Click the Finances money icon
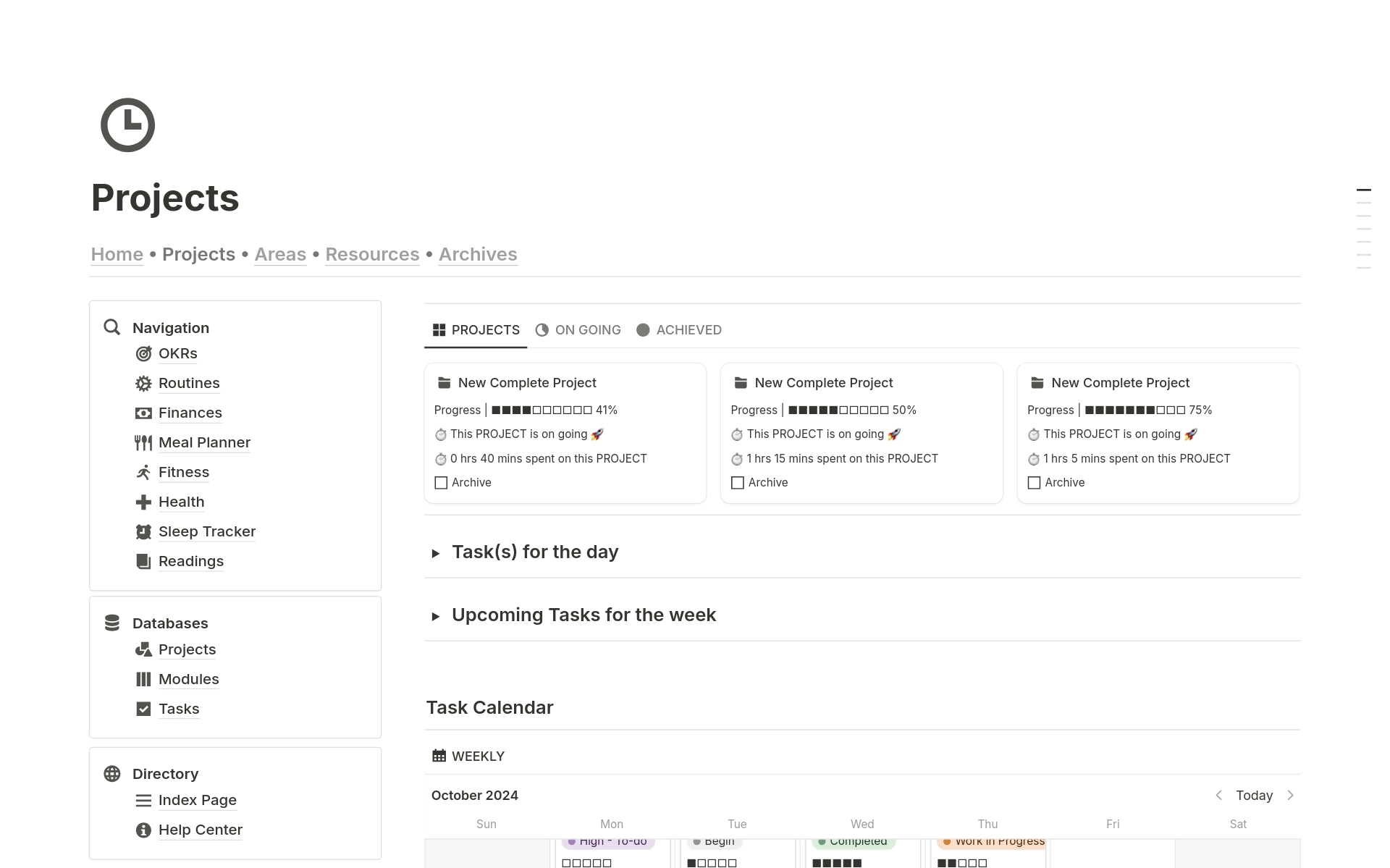This screenshot has width=1390, height=868. point(143,413)
